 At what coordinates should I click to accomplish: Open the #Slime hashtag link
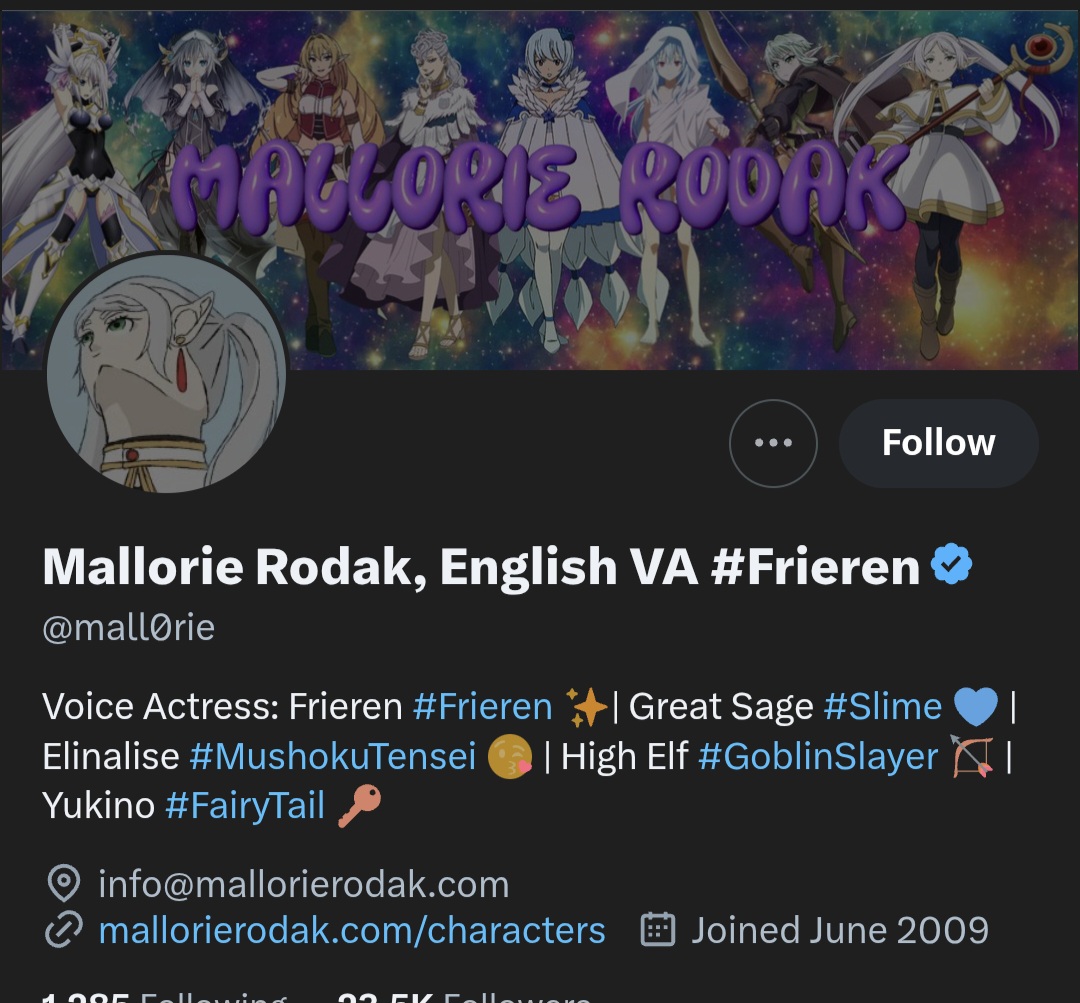tap(882, 707)
